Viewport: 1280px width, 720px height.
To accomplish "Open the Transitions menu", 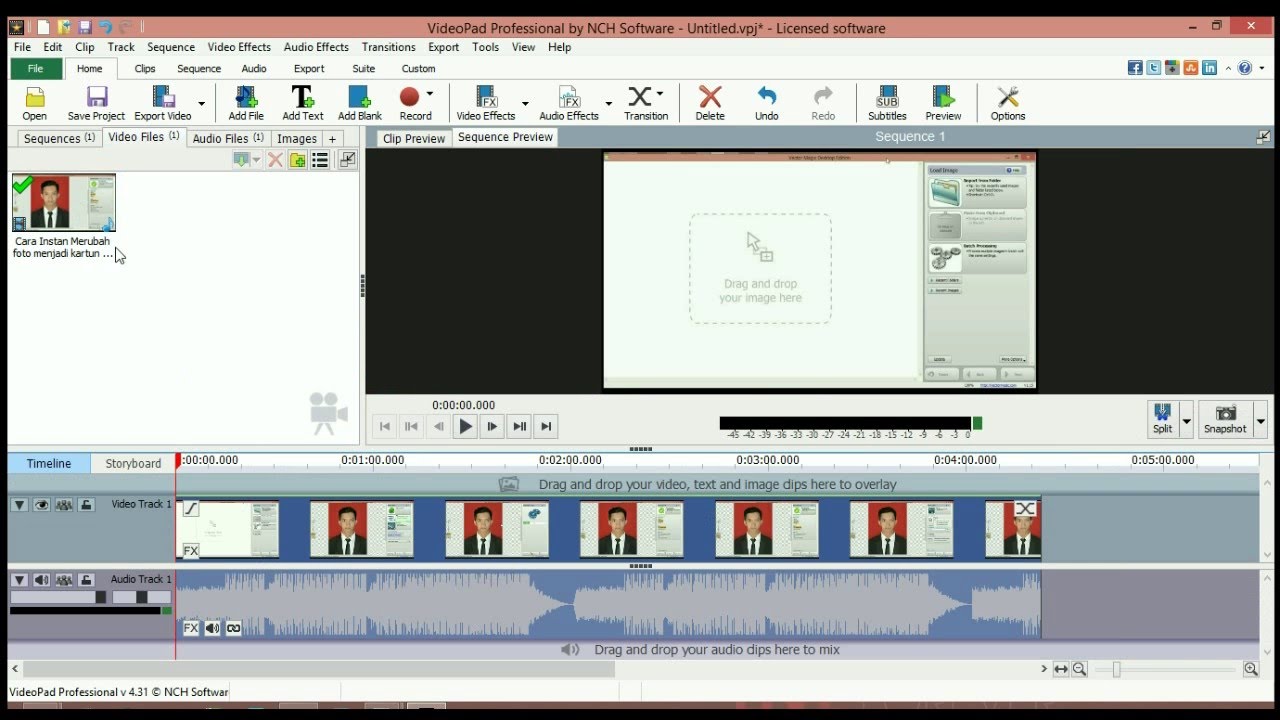I will [x=388, y=47].
